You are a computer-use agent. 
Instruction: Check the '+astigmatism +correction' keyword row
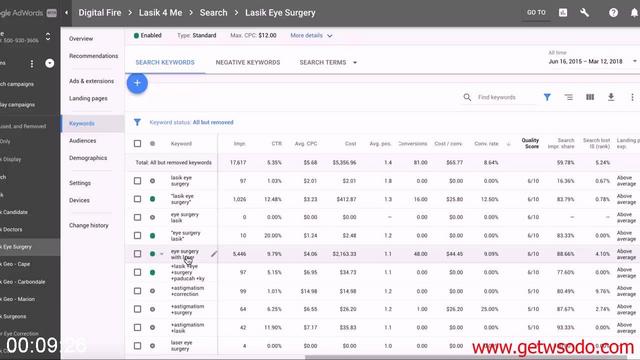(138, 291)
